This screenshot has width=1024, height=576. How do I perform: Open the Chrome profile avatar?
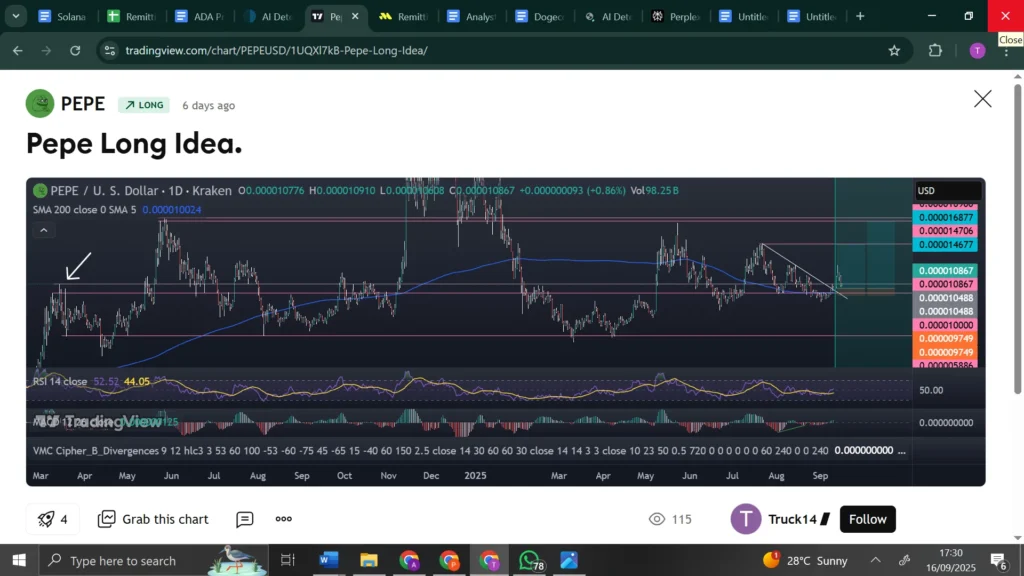[x=977, y=50]
